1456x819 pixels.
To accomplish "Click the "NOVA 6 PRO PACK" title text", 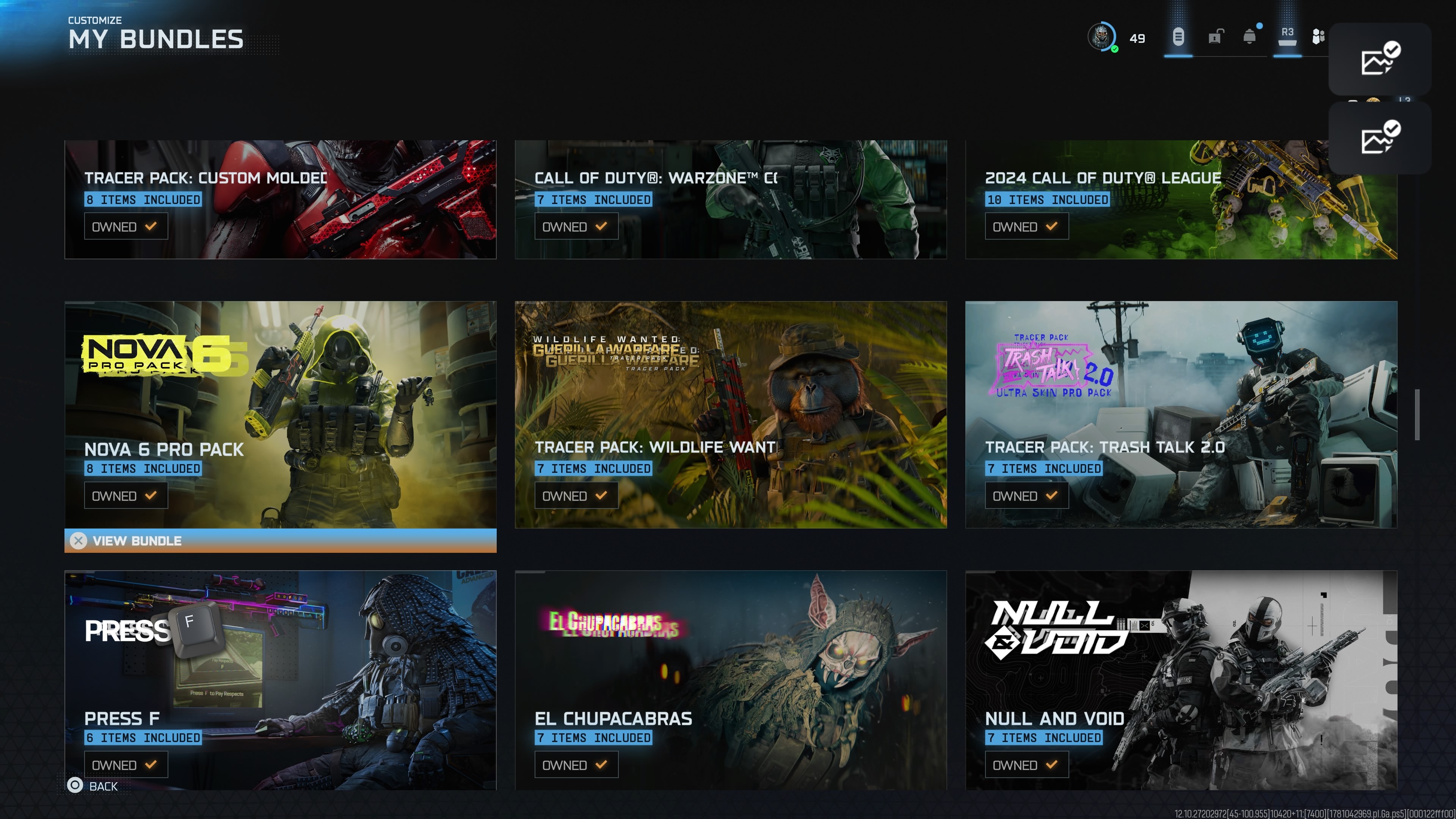I will click(x=164, y=449).
